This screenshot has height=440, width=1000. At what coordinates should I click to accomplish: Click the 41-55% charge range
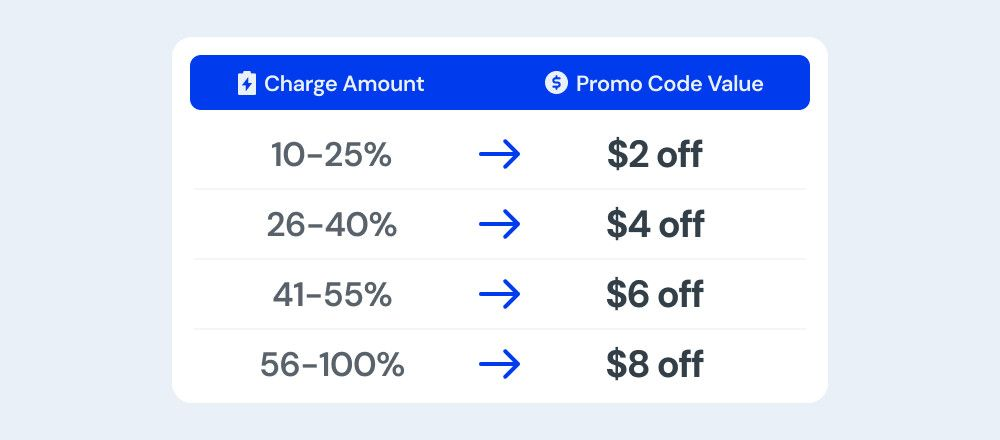pyautogui.click(x=332, y=295)
